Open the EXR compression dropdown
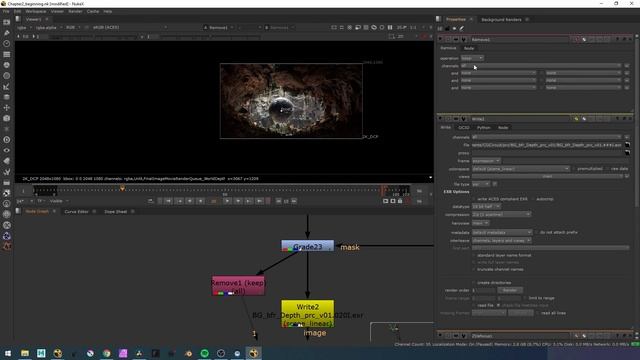Screen dimensions: 640x360 (502, 214)
